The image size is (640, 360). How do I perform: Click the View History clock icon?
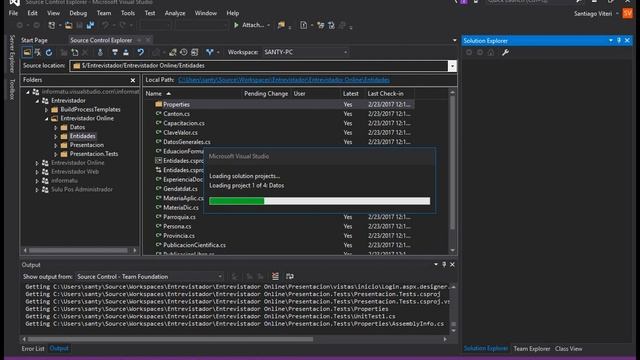pos(184,52)
